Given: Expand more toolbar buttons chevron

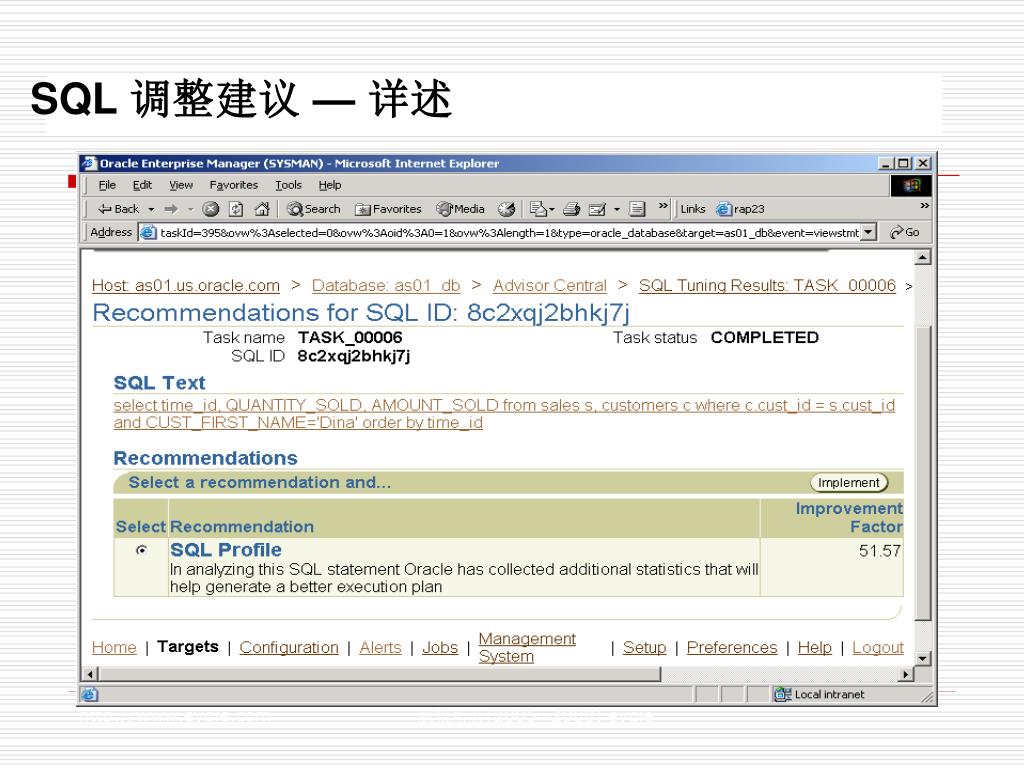Looking at the screenshot, I should [x=663, y=206].
